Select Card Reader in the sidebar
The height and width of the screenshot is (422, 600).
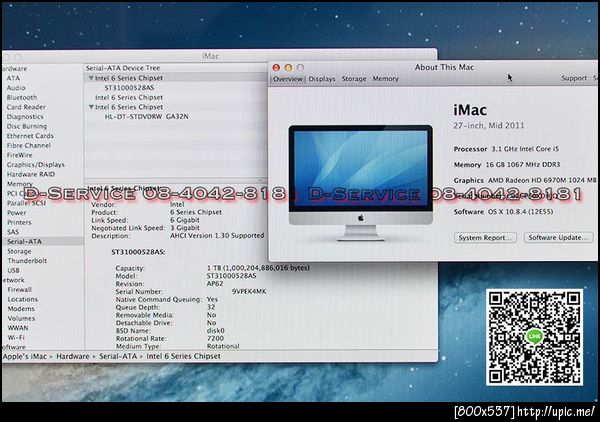[26, 107]
